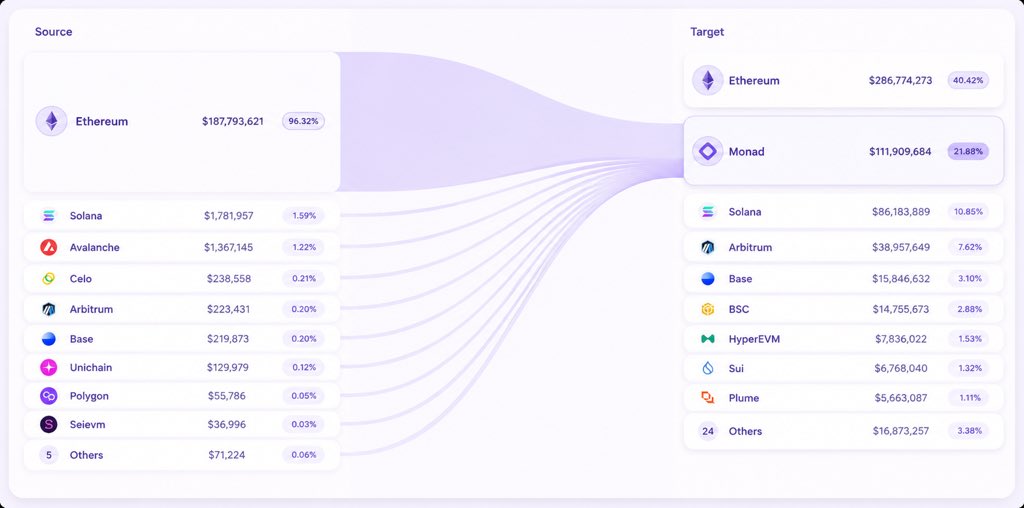Click the 0.06% Others source percentage

pyautogui.click(x=303, y=455)
